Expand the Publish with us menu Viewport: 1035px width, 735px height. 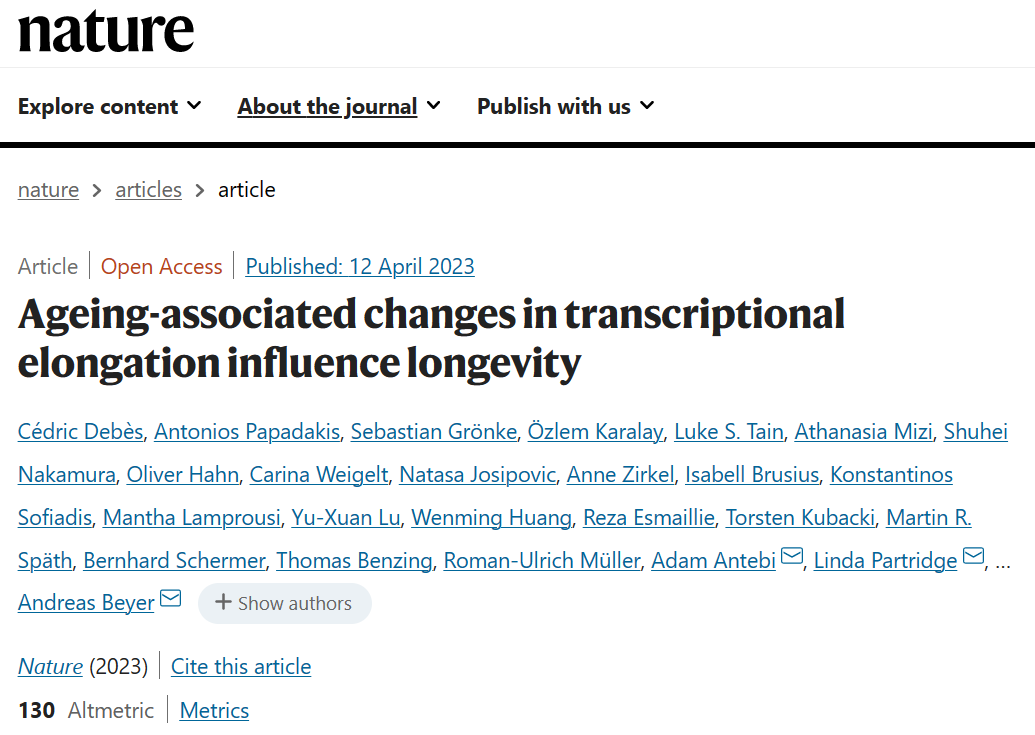click(565, 106)
